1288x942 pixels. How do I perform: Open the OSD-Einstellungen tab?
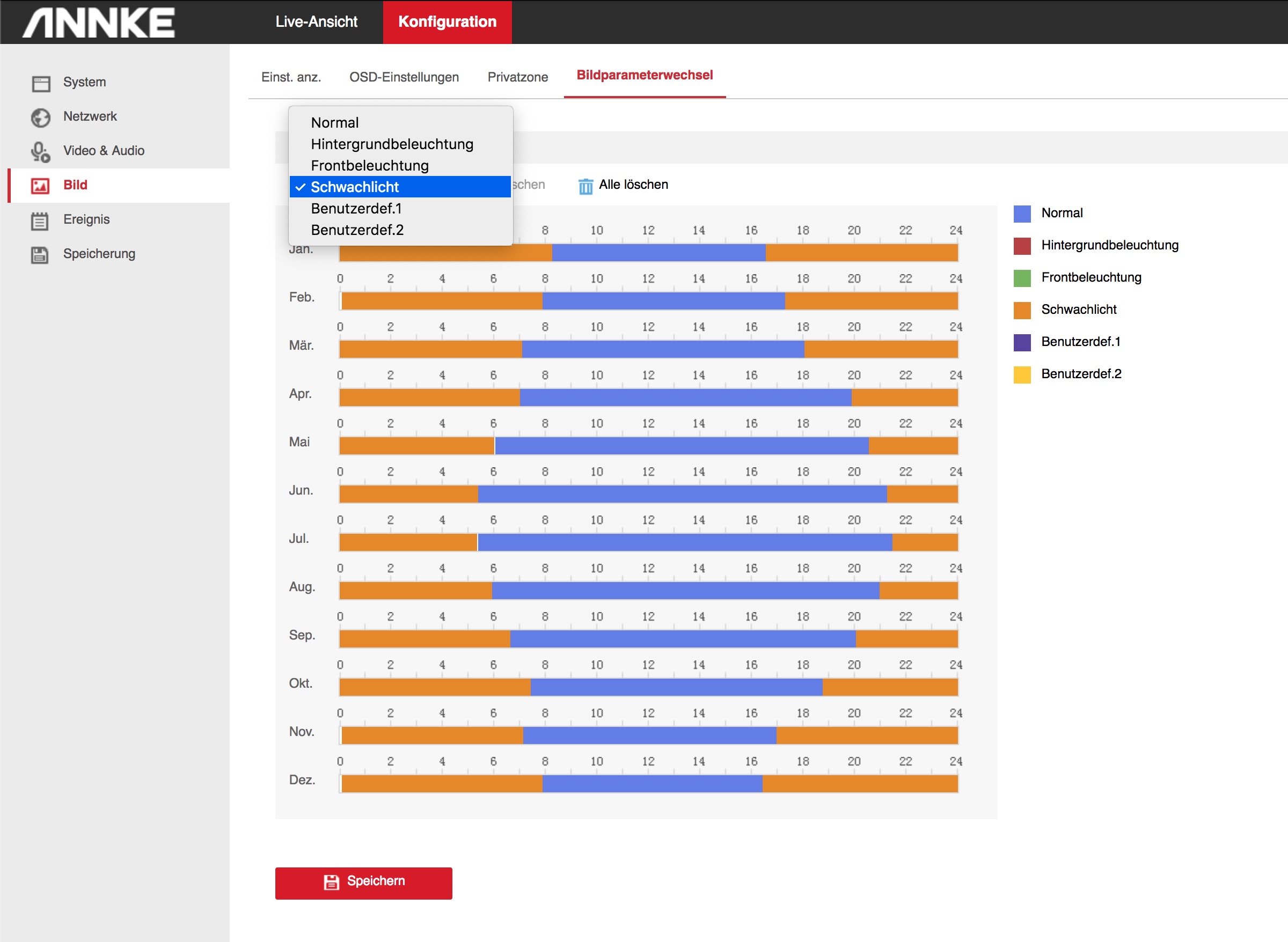pyautogui.click(x=404, y=77)
